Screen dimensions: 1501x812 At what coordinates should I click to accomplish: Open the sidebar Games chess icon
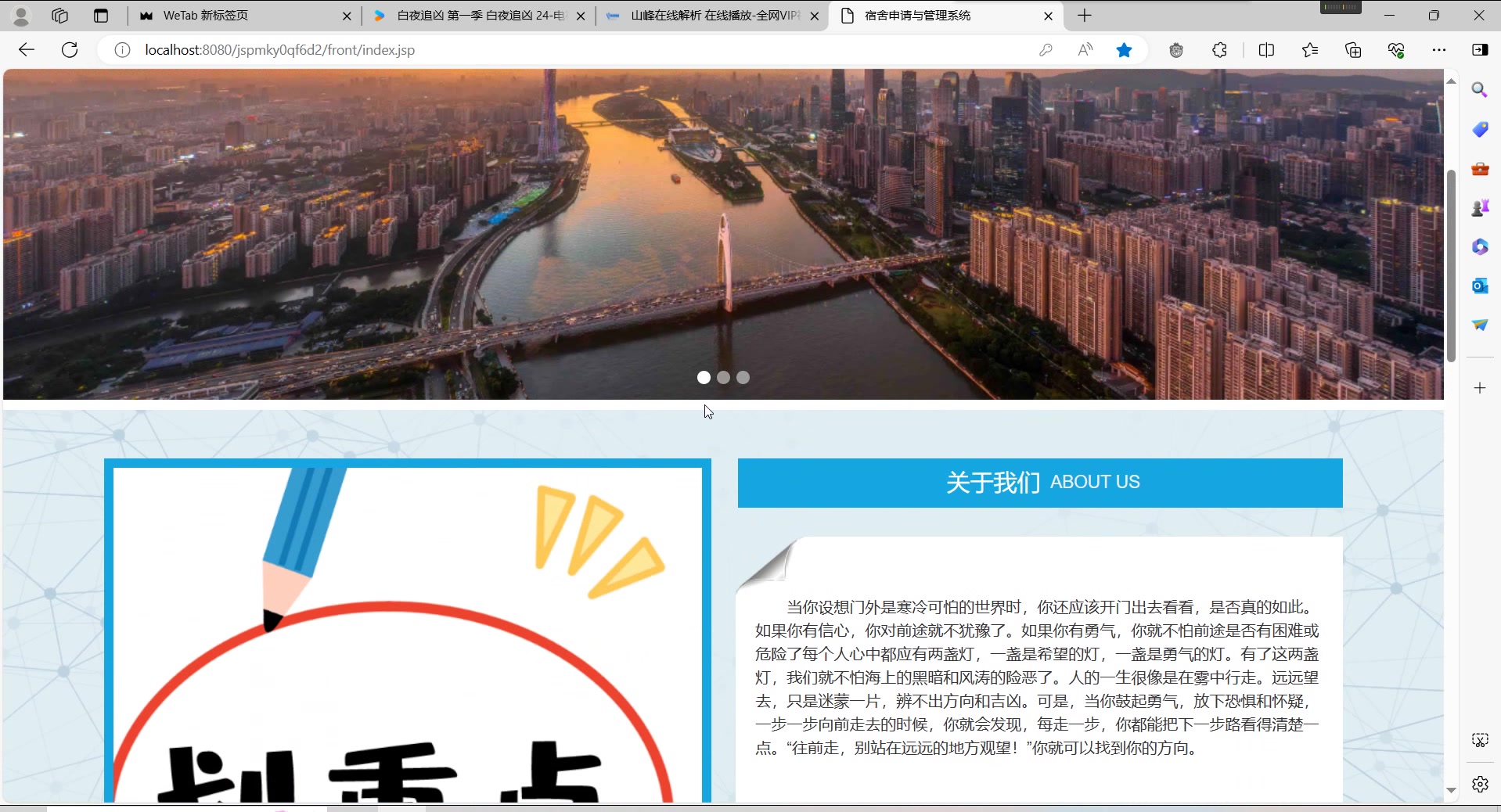pyautogui.click(x=1479, y=207)
